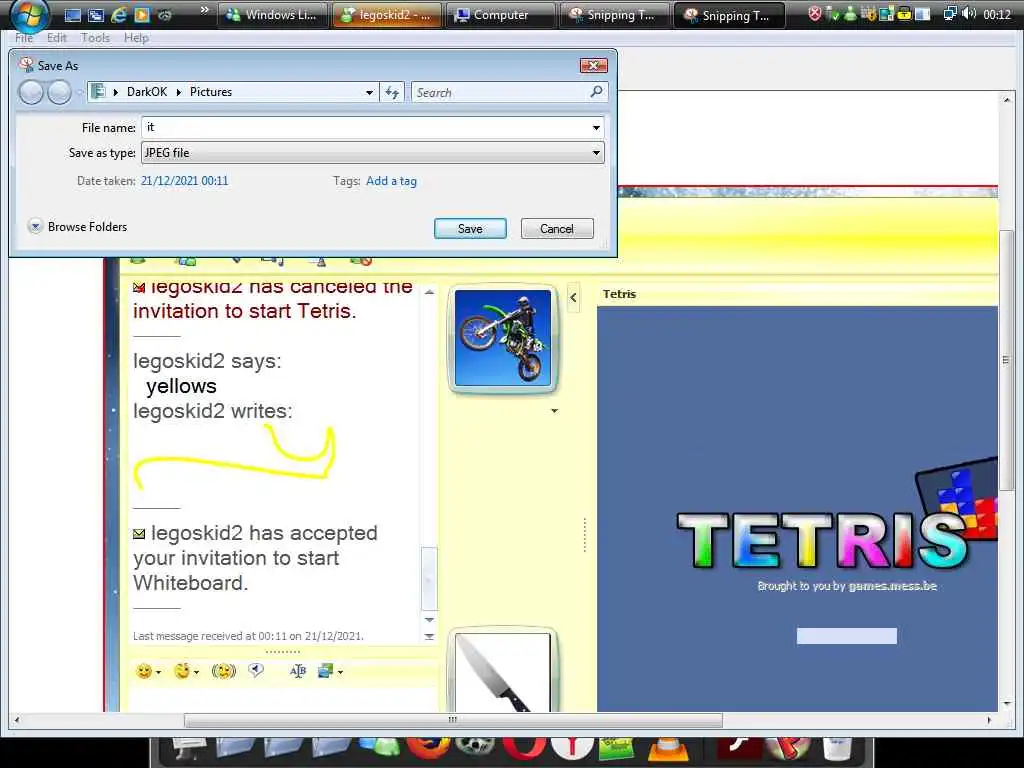Click the yellow handwriting drawing in chat

(234, 456)
